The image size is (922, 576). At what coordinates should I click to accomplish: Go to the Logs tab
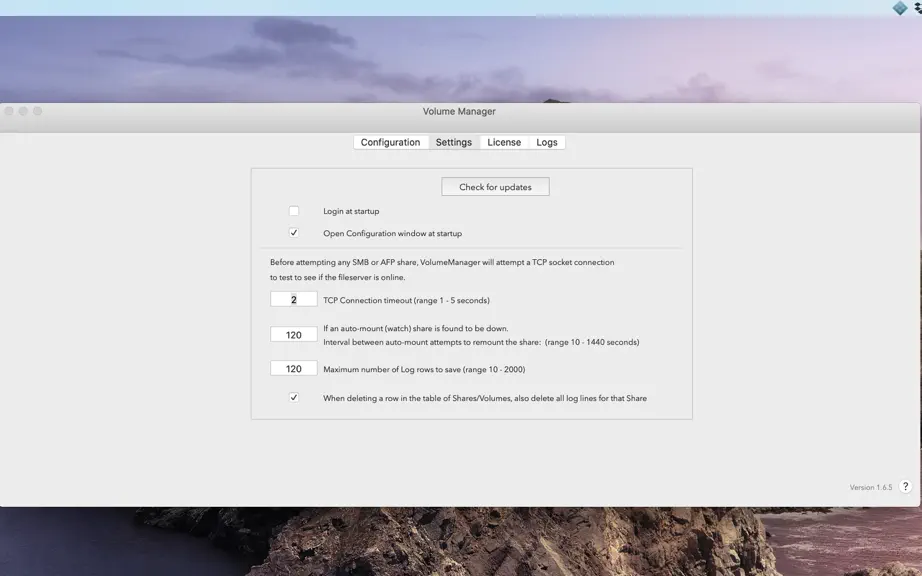pyautogui.click(x=547, y=142)
